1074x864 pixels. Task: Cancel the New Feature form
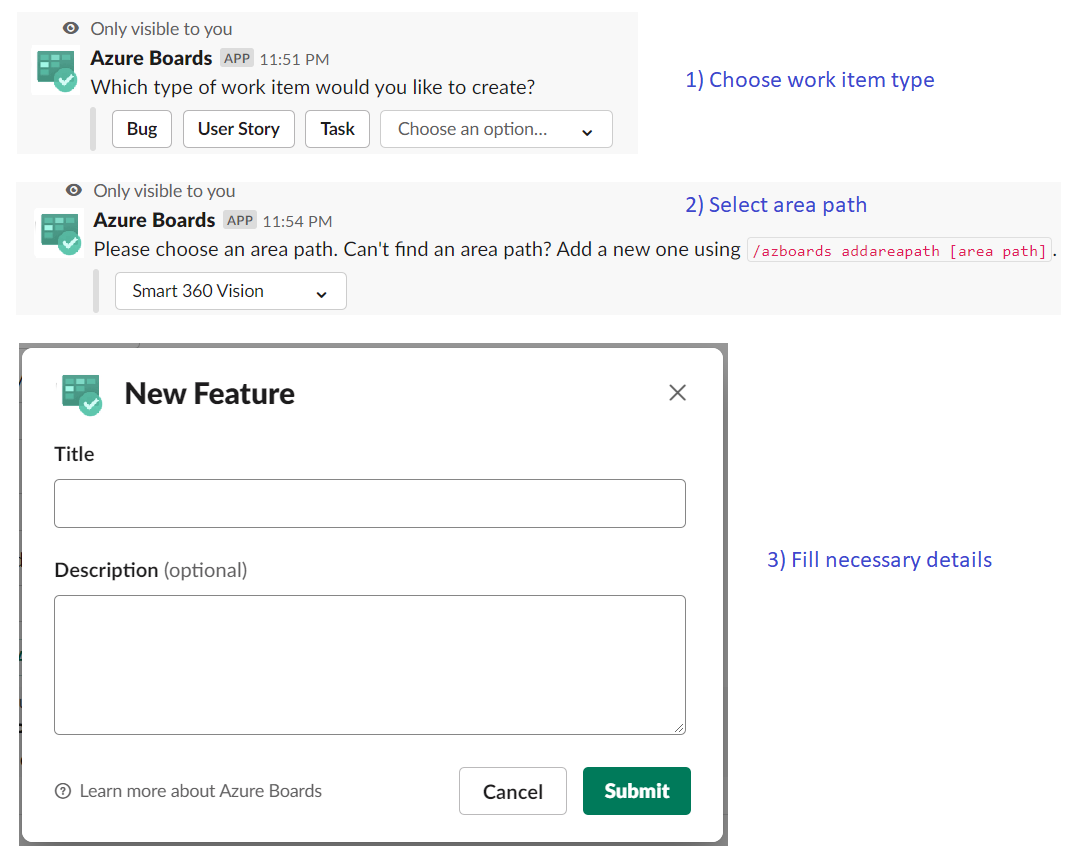(512, 791)
